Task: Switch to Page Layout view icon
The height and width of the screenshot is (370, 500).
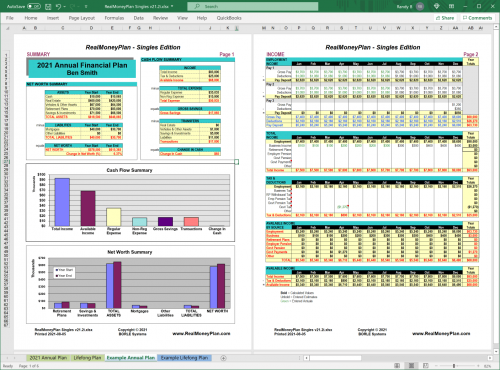Action: click(x=411, y=366)
